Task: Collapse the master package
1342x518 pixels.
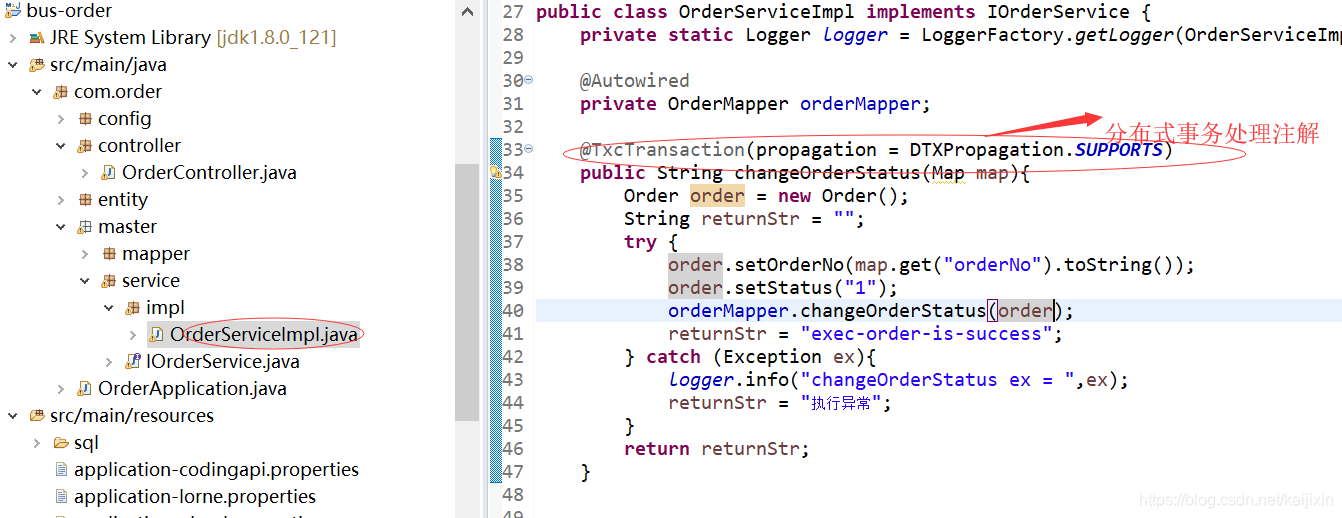Action: [x=60, y=227]
